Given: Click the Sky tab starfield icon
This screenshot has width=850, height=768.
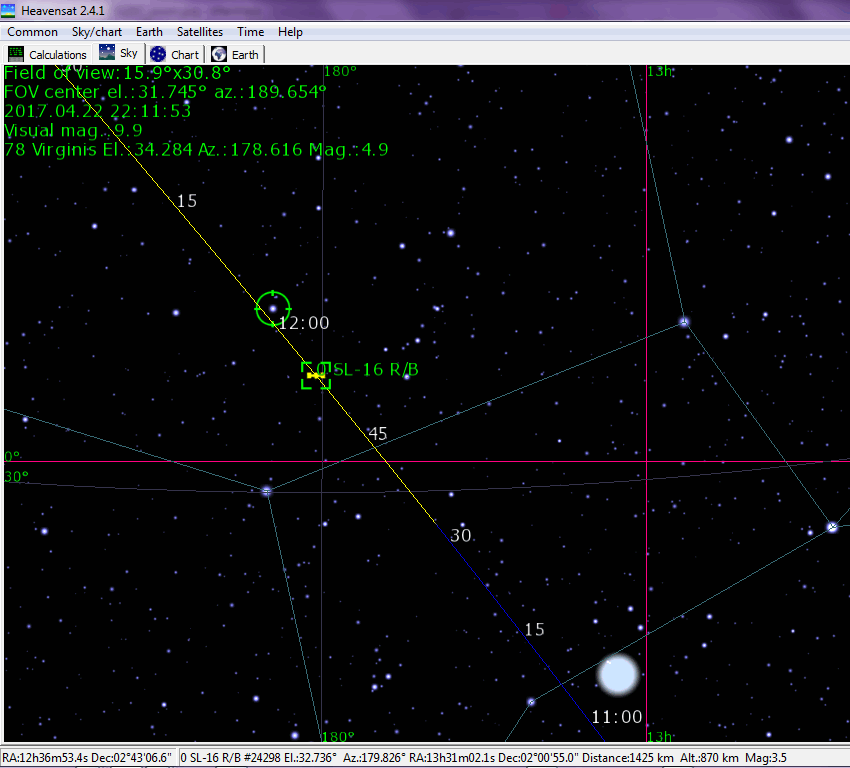Looking at the screenshot, I should click(106, 53).
